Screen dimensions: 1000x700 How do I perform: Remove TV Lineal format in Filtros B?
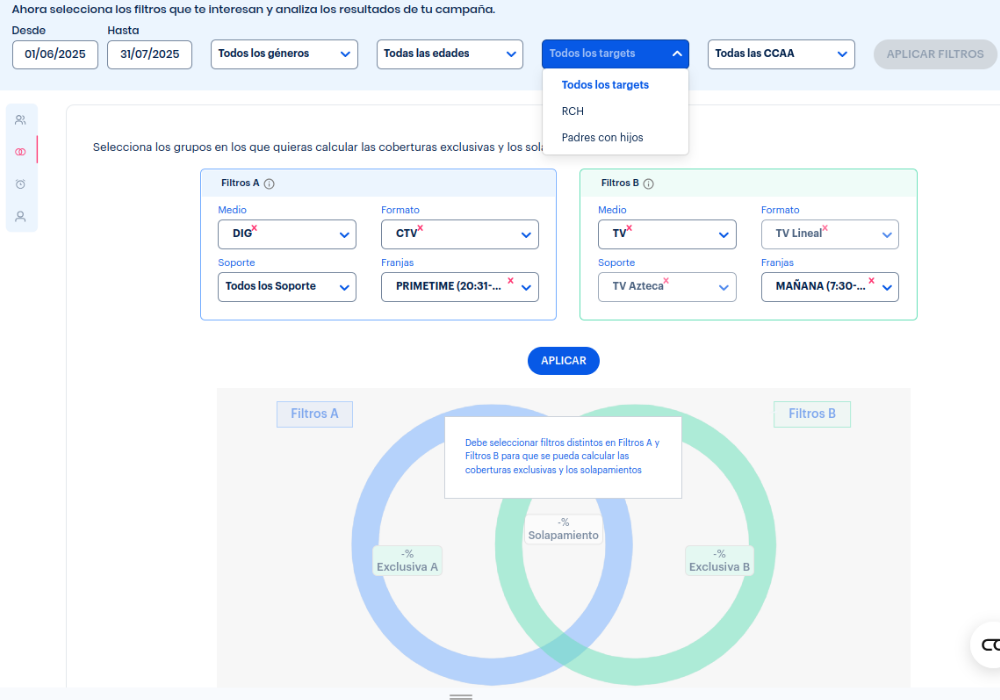tap(825, 229)
